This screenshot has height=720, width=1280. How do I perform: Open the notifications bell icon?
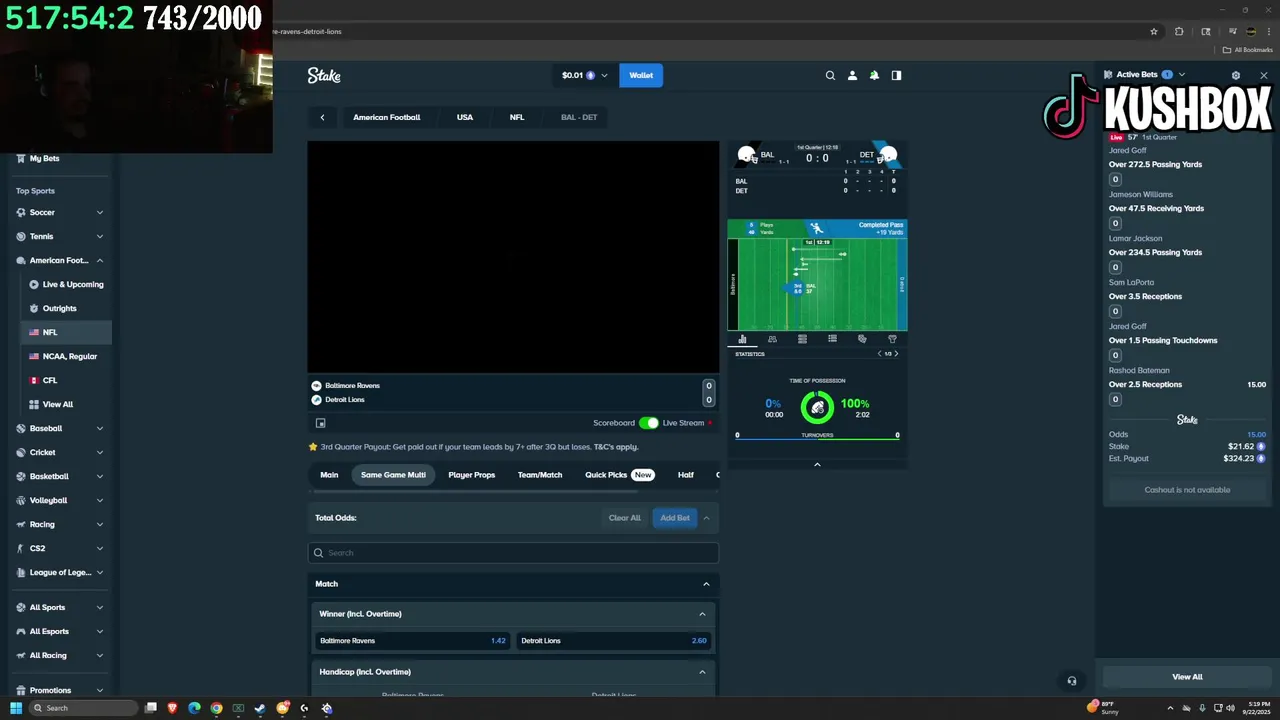(x=874, y=75)
